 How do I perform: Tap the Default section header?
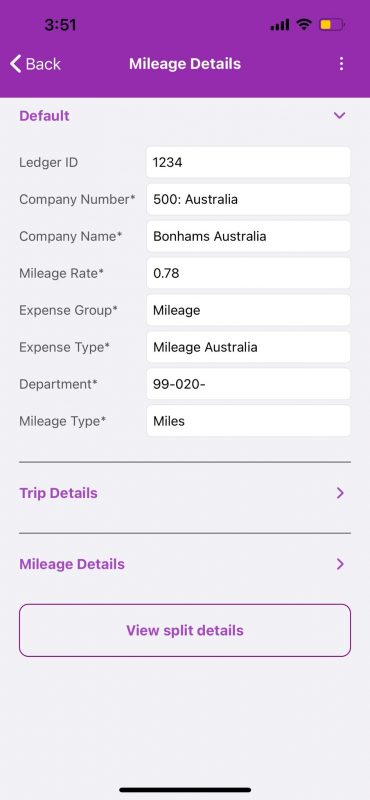44,116
